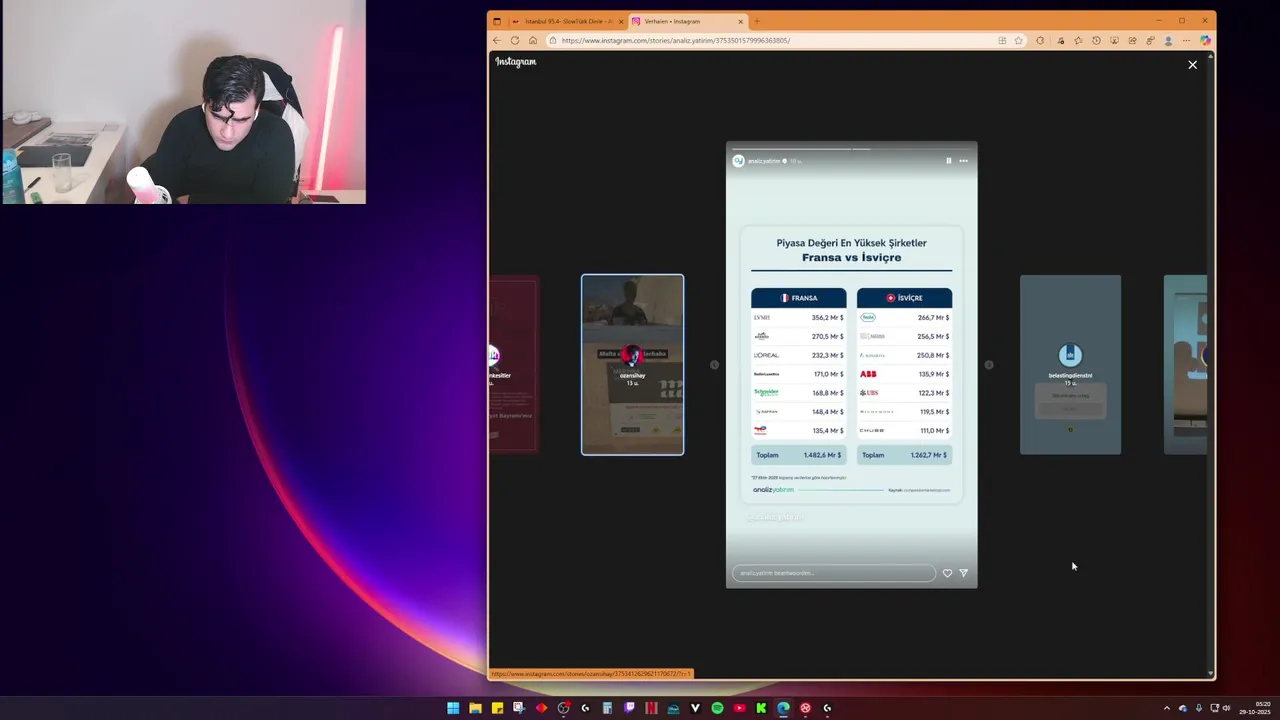Go back in the browser
The height and width of the screenshot is (720, 1280).
coord(497,41)
